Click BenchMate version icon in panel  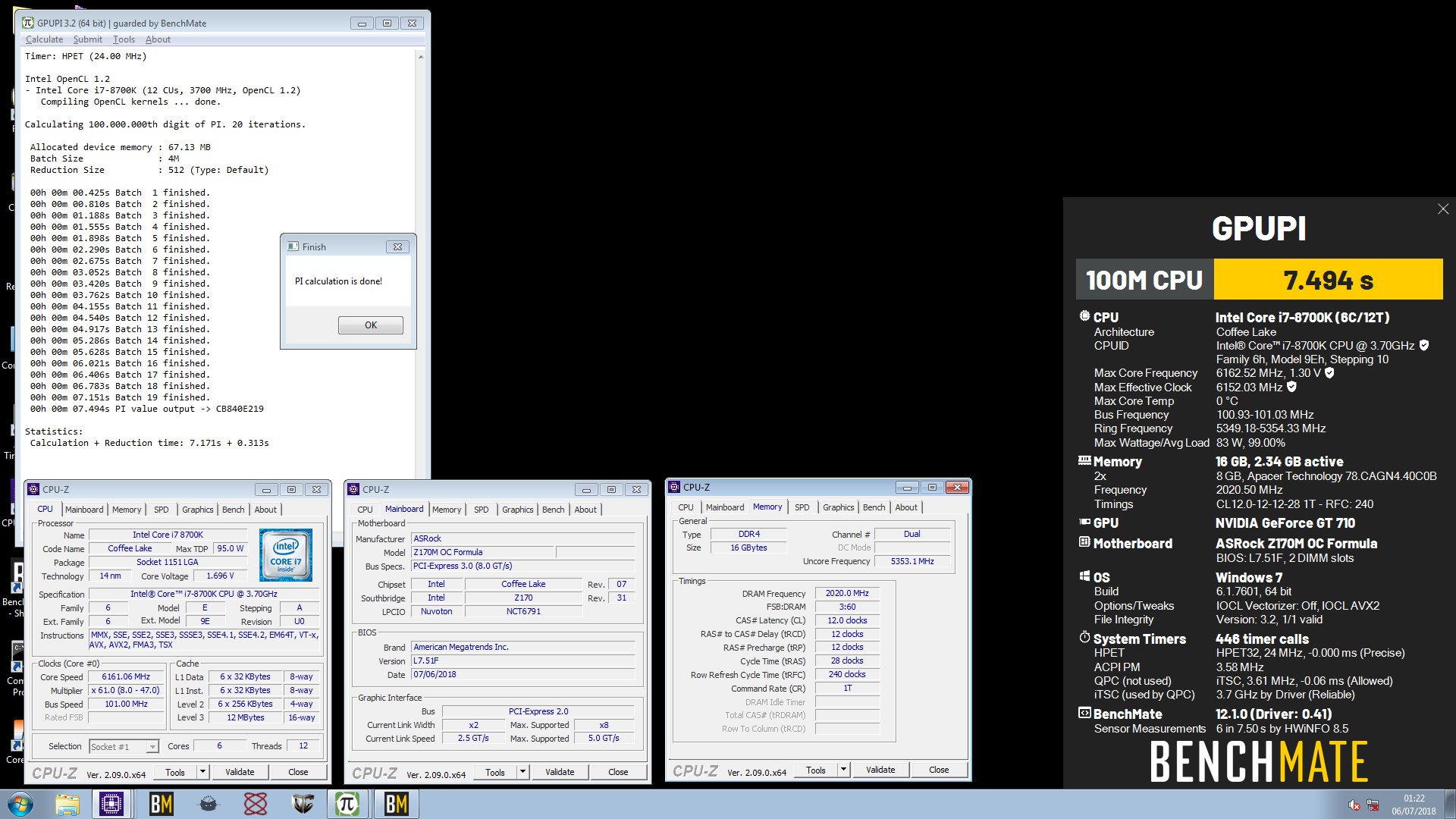[1084, 713]
